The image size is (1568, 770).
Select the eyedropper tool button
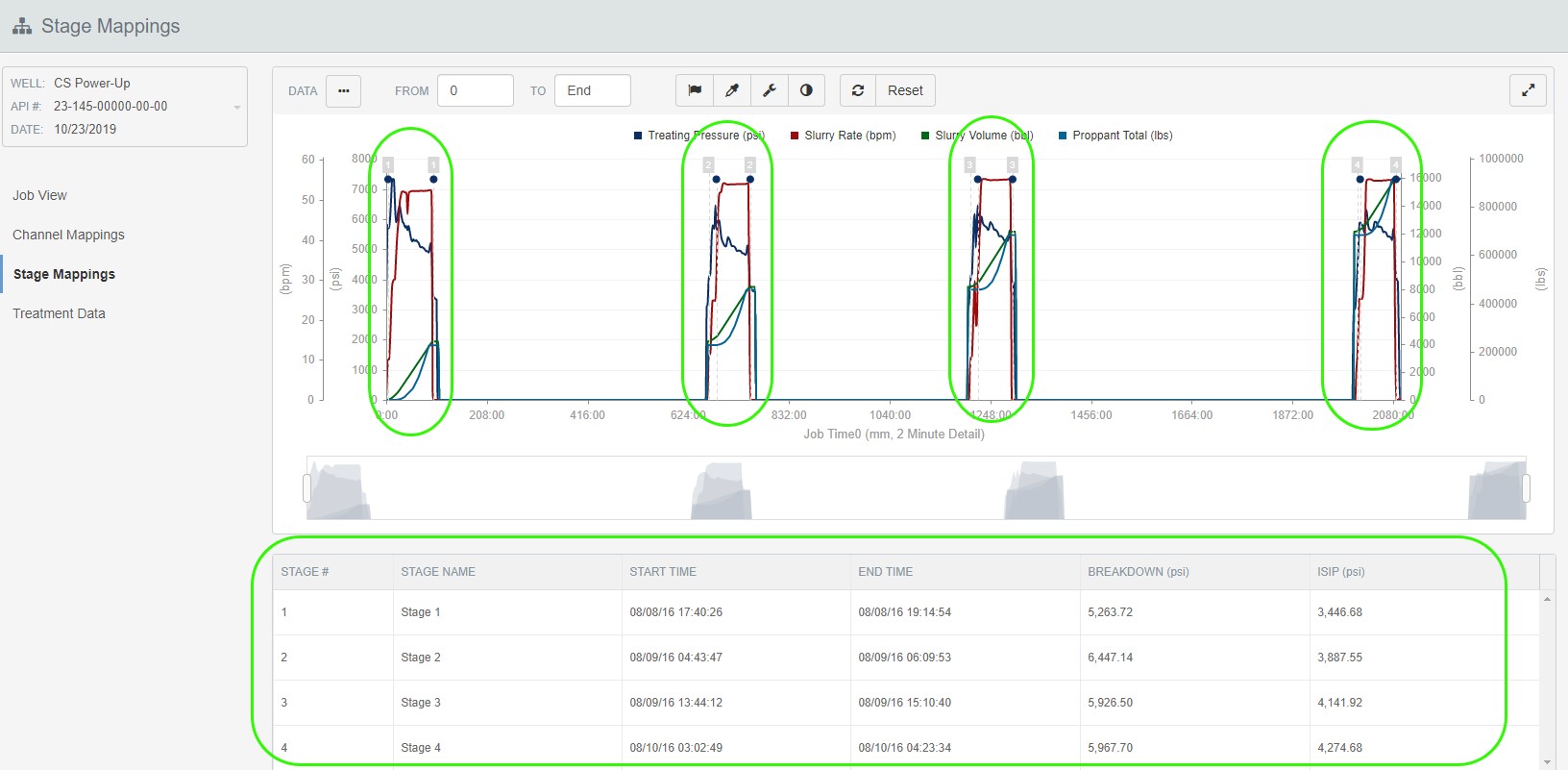tap(732, 90)
